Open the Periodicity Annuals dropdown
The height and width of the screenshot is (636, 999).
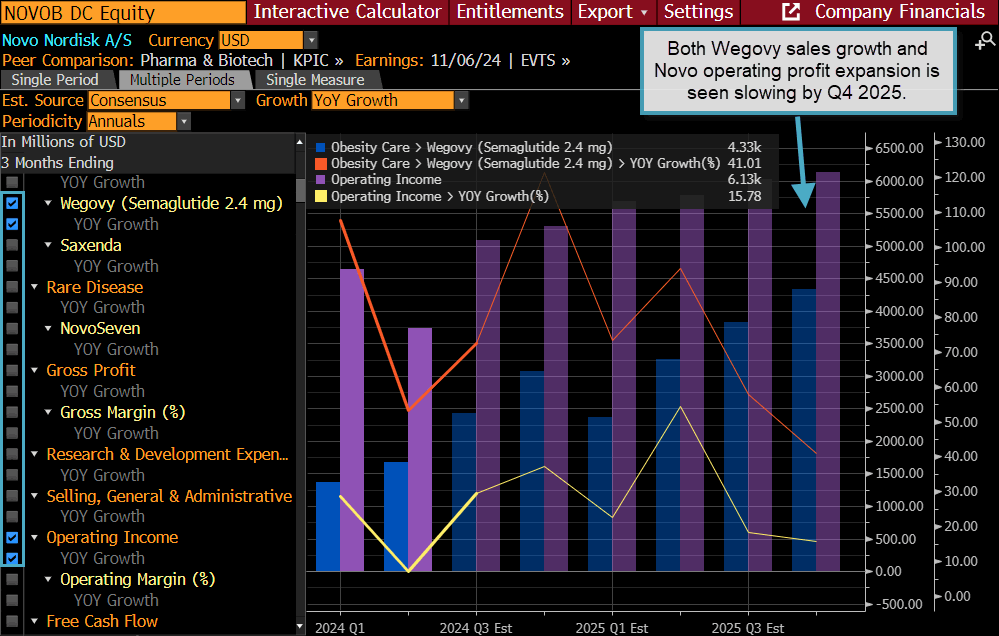[183, 121]
